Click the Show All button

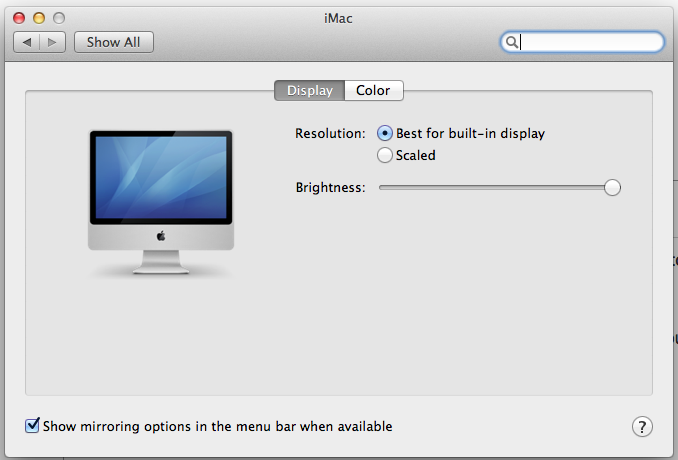point(114,42)
